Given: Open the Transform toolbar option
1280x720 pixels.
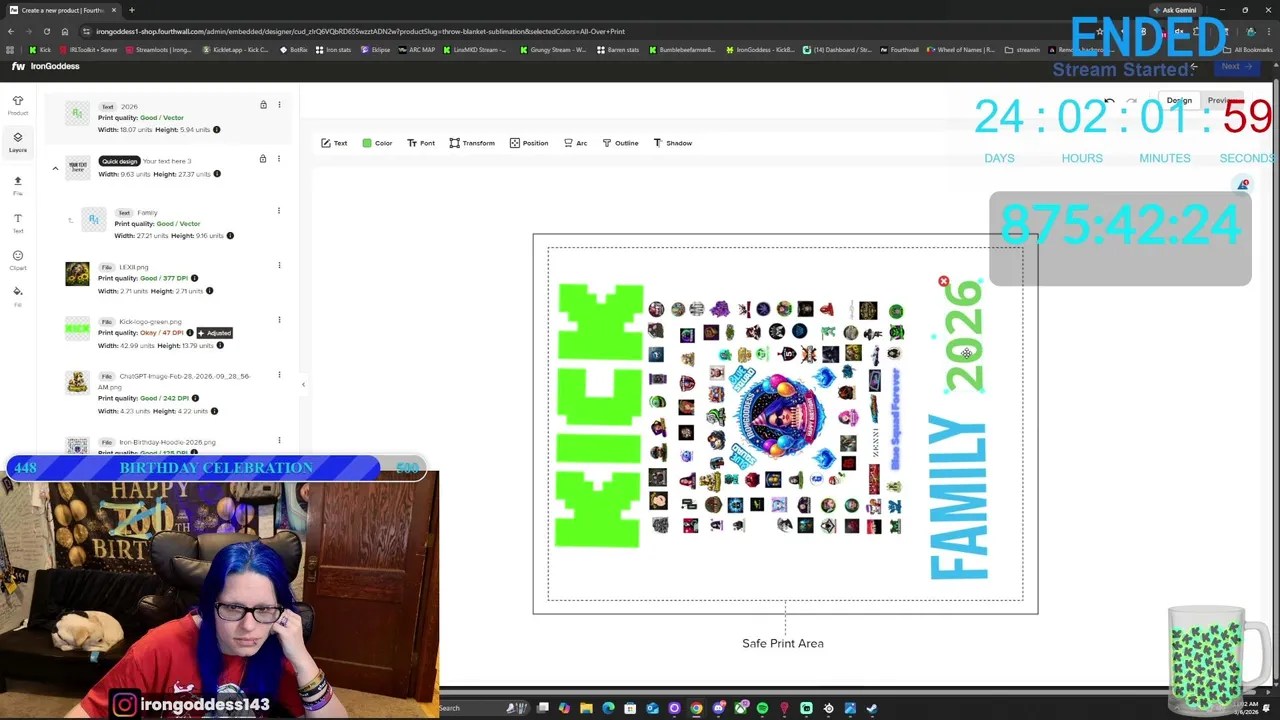Looking at the screenshot, I should click(472, 143).
